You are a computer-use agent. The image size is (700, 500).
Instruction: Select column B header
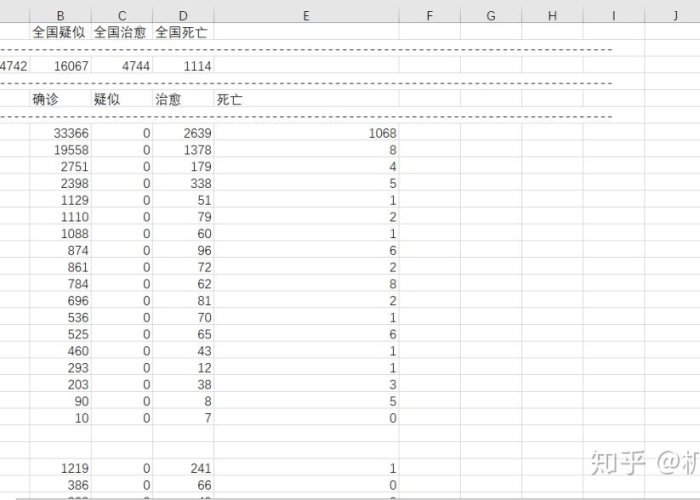tap(60, 15)
